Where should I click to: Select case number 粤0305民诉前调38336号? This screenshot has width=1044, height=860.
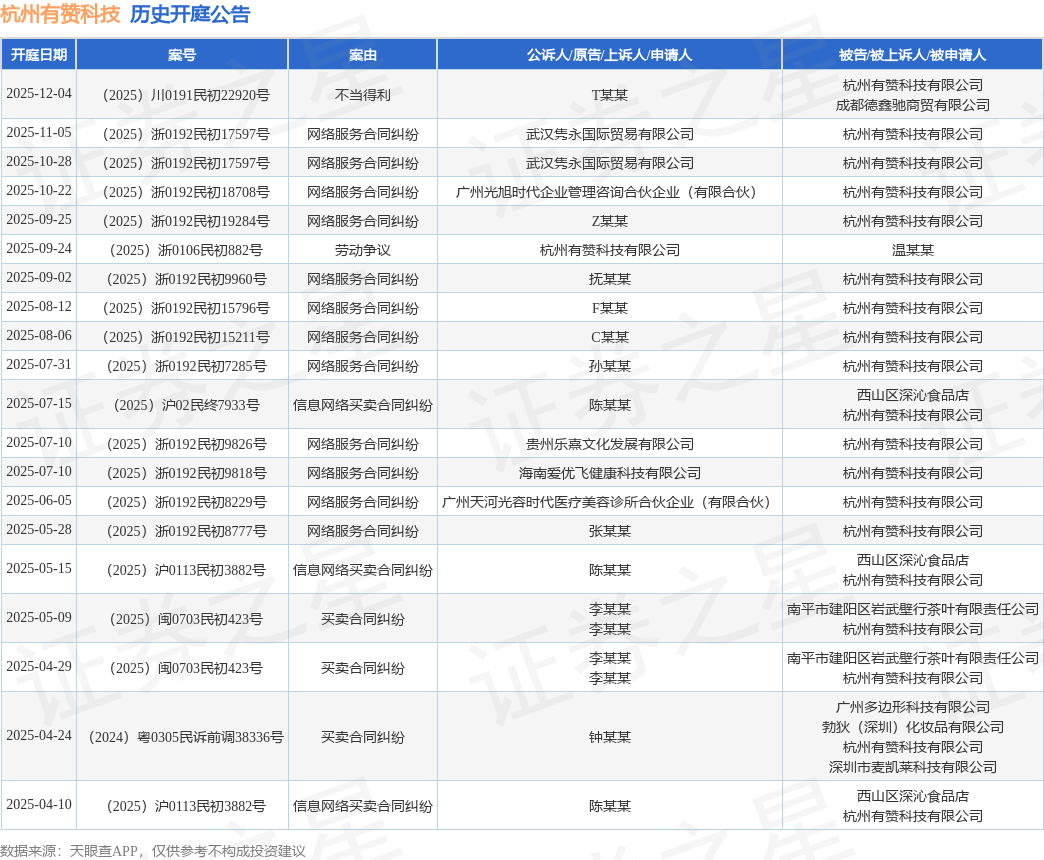coord(186,738)
